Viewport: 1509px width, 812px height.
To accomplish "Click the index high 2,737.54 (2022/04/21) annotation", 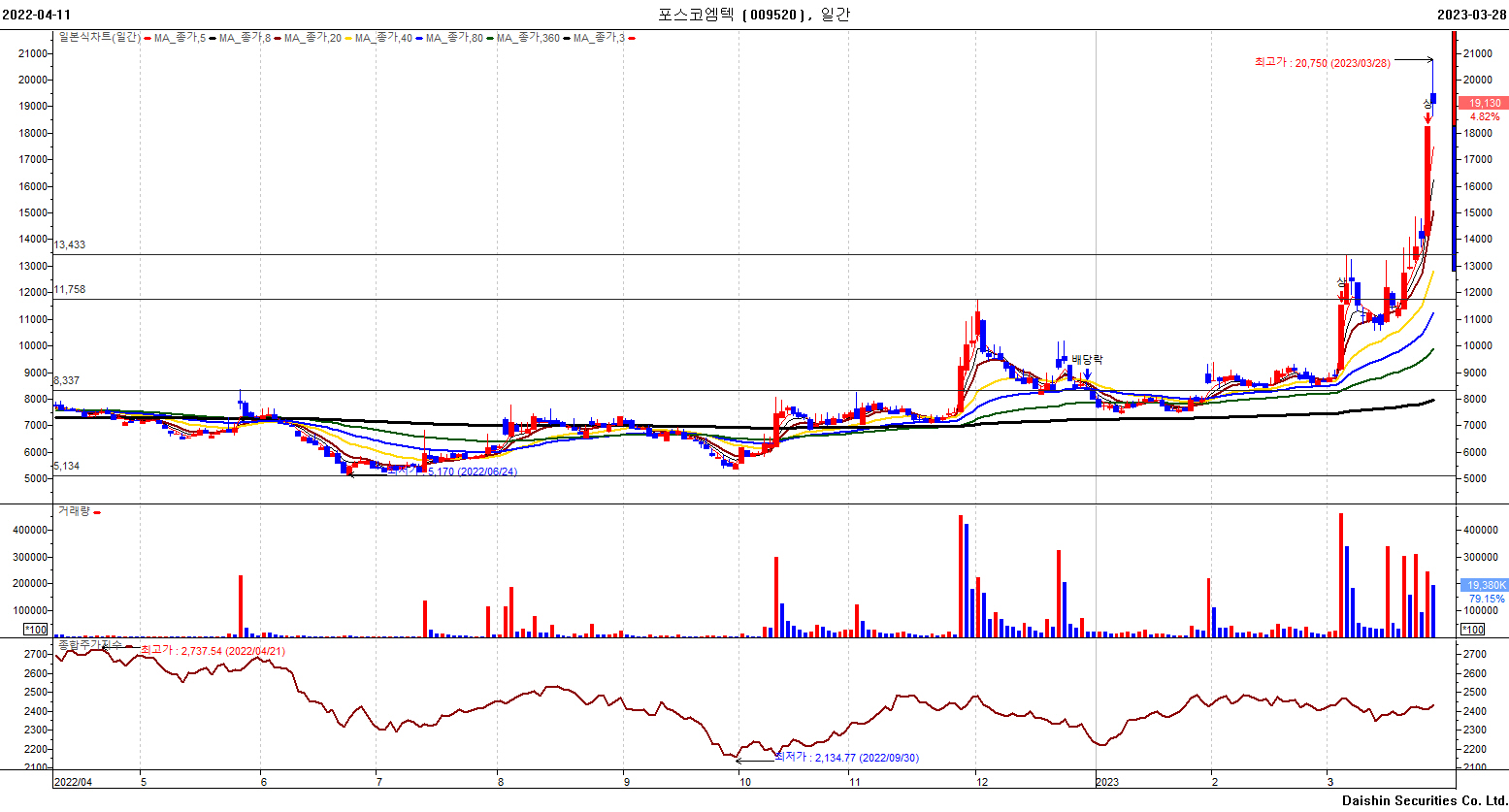I will click(213, 650).
